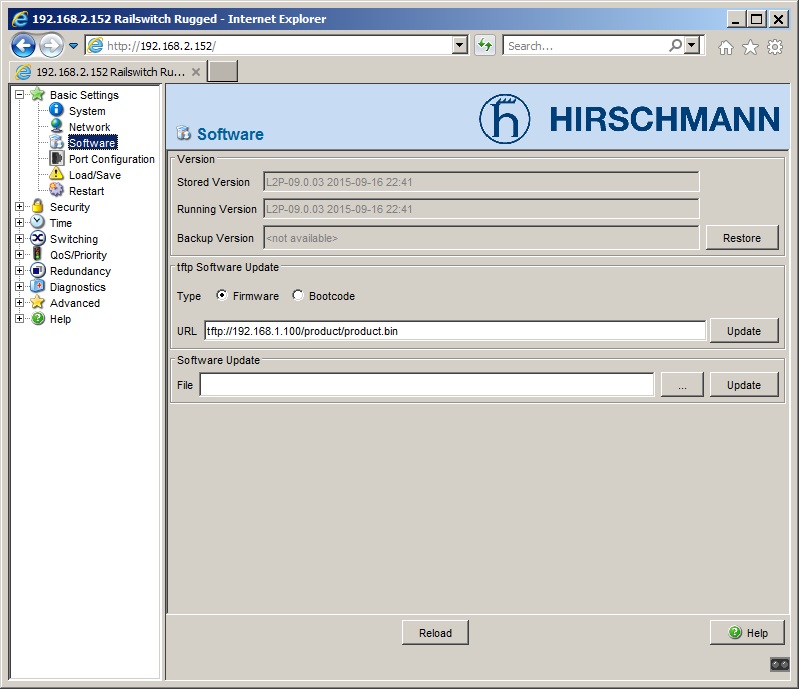Click the Switching crossed-arrows icon
The width and height of the screenshot is (799, 689).
tap(38, 238)
